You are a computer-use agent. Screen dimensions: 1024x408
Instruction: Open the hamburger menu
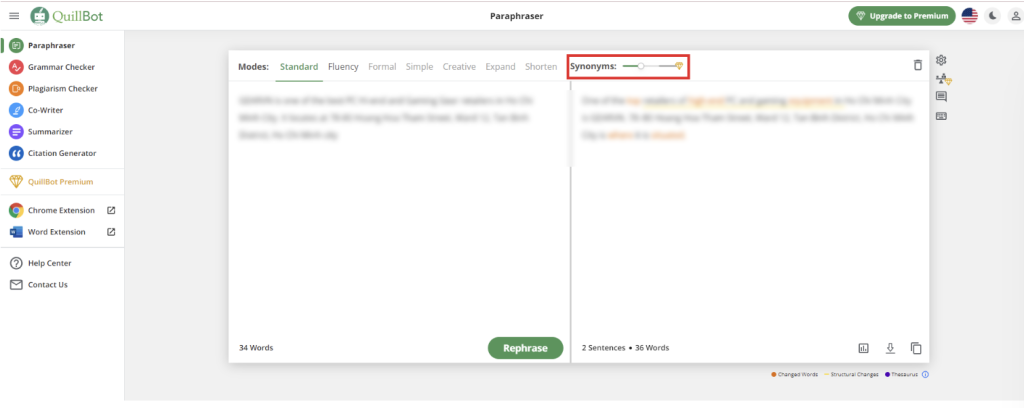click(x=14, y=16)
